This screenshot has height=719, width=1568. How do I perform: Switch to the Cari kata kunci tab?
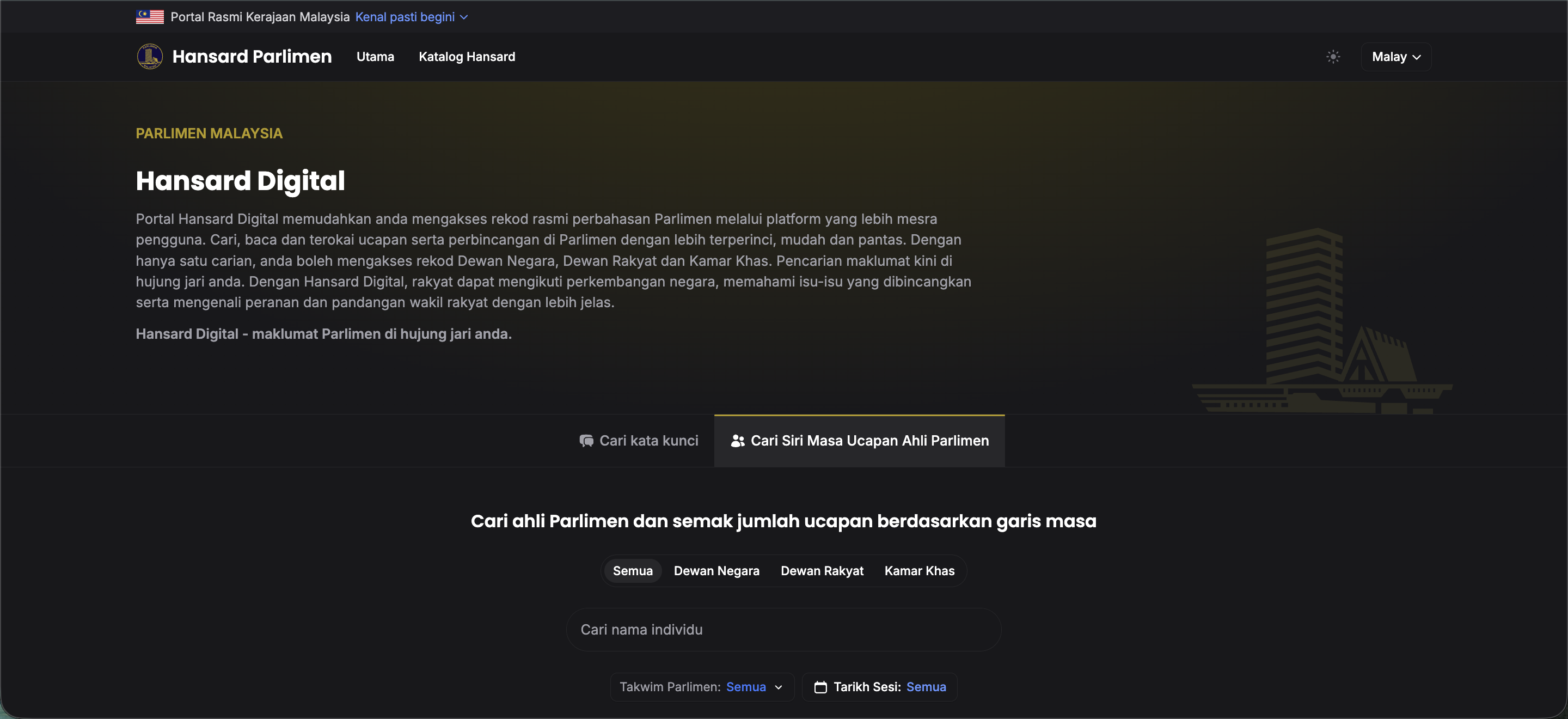(639, 441)
